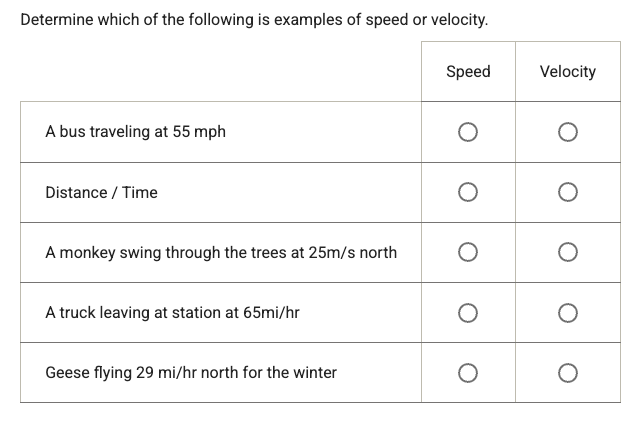This screenshot has height=423, width=641.
Task: Click the 'Distance / Time' row label
Action: point(101,192)
